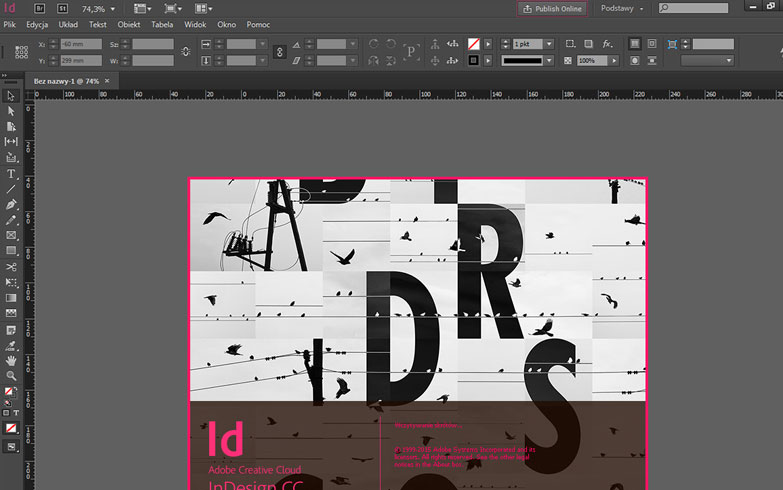Toggle constrain proportions for width and height
This screenshot has height=490, width=783.
[185, 52]
